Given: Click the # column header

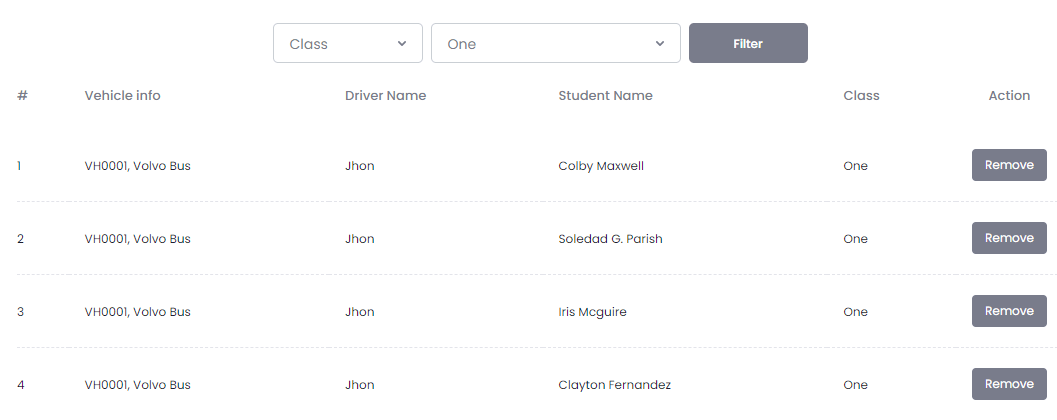Looking at the screenshot, I should pyautogui.click(x=22, y=96).
